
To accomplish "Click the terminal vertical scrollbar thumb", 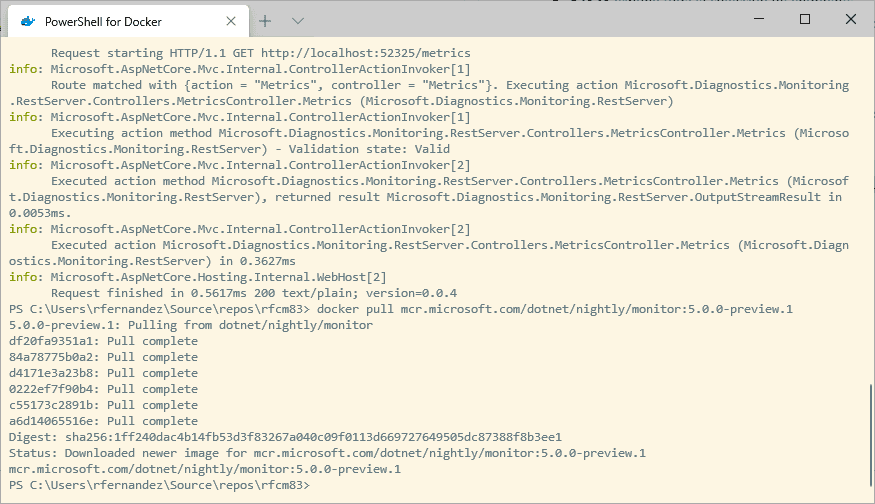I will point(870,435).
